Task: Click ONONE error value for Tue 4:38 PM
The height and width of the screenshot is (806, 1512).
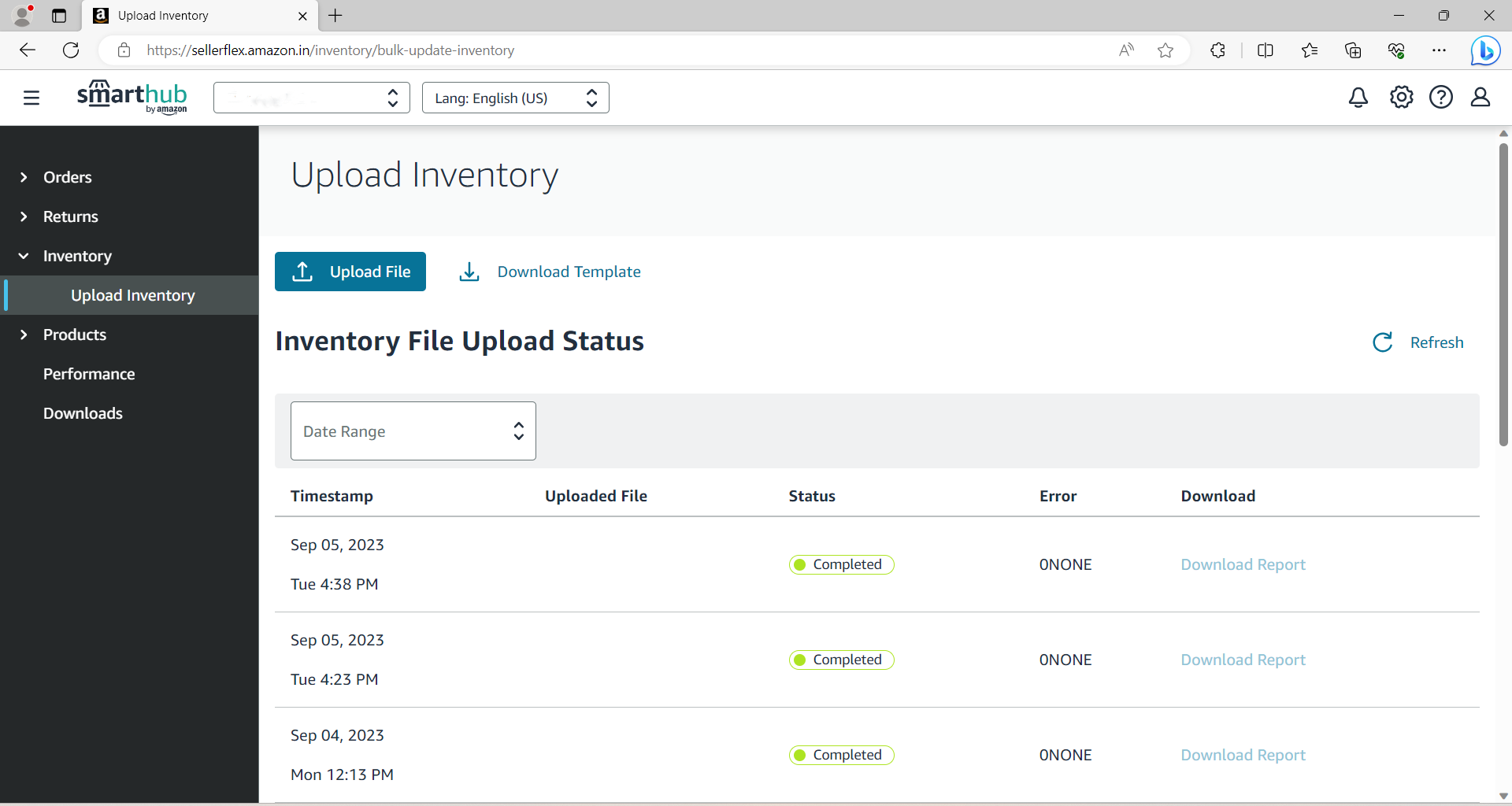Action: (1065, 564)
